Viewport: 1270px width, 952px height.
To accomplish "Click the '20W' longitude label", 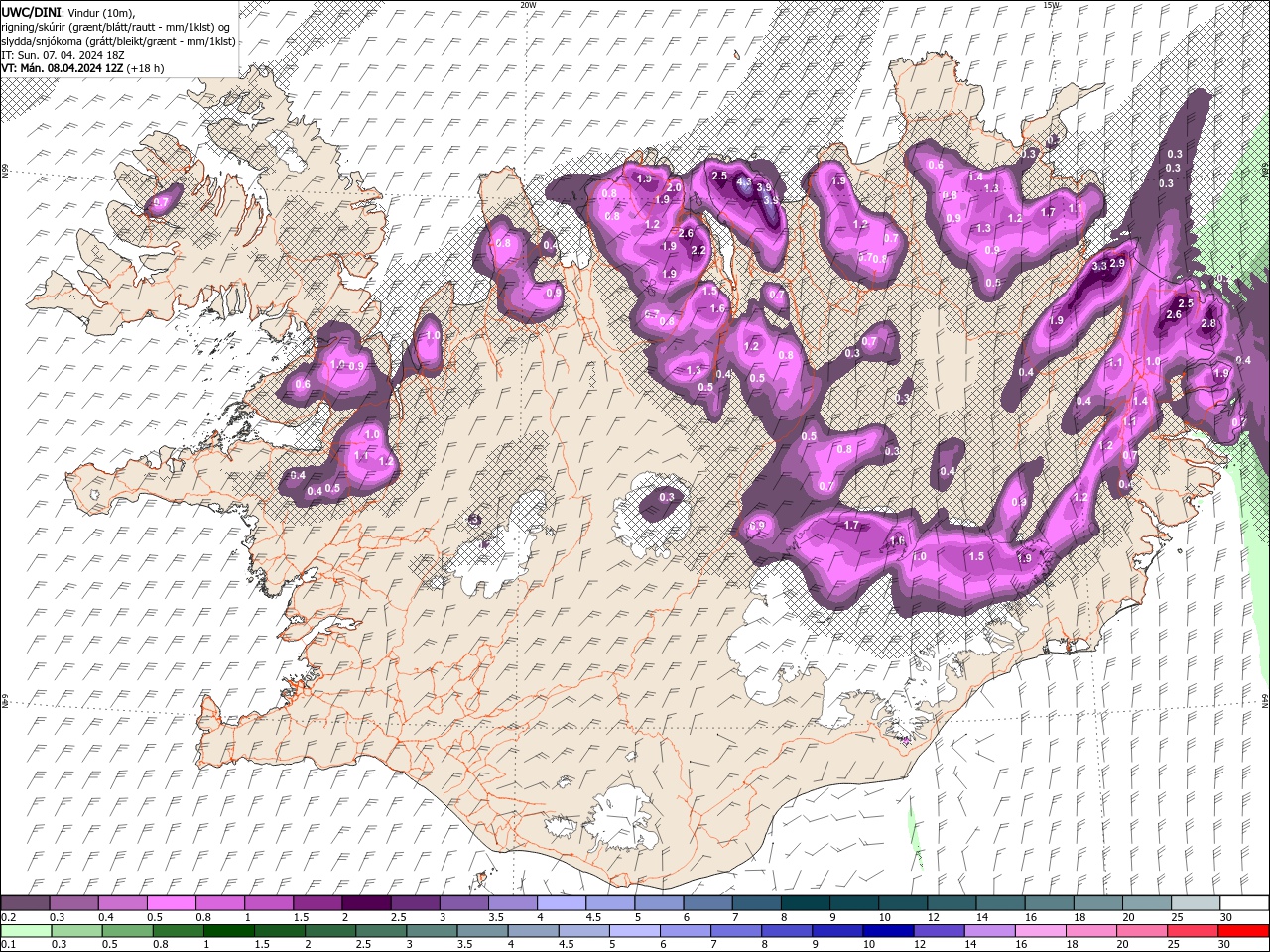I will [x=528, y=5].
